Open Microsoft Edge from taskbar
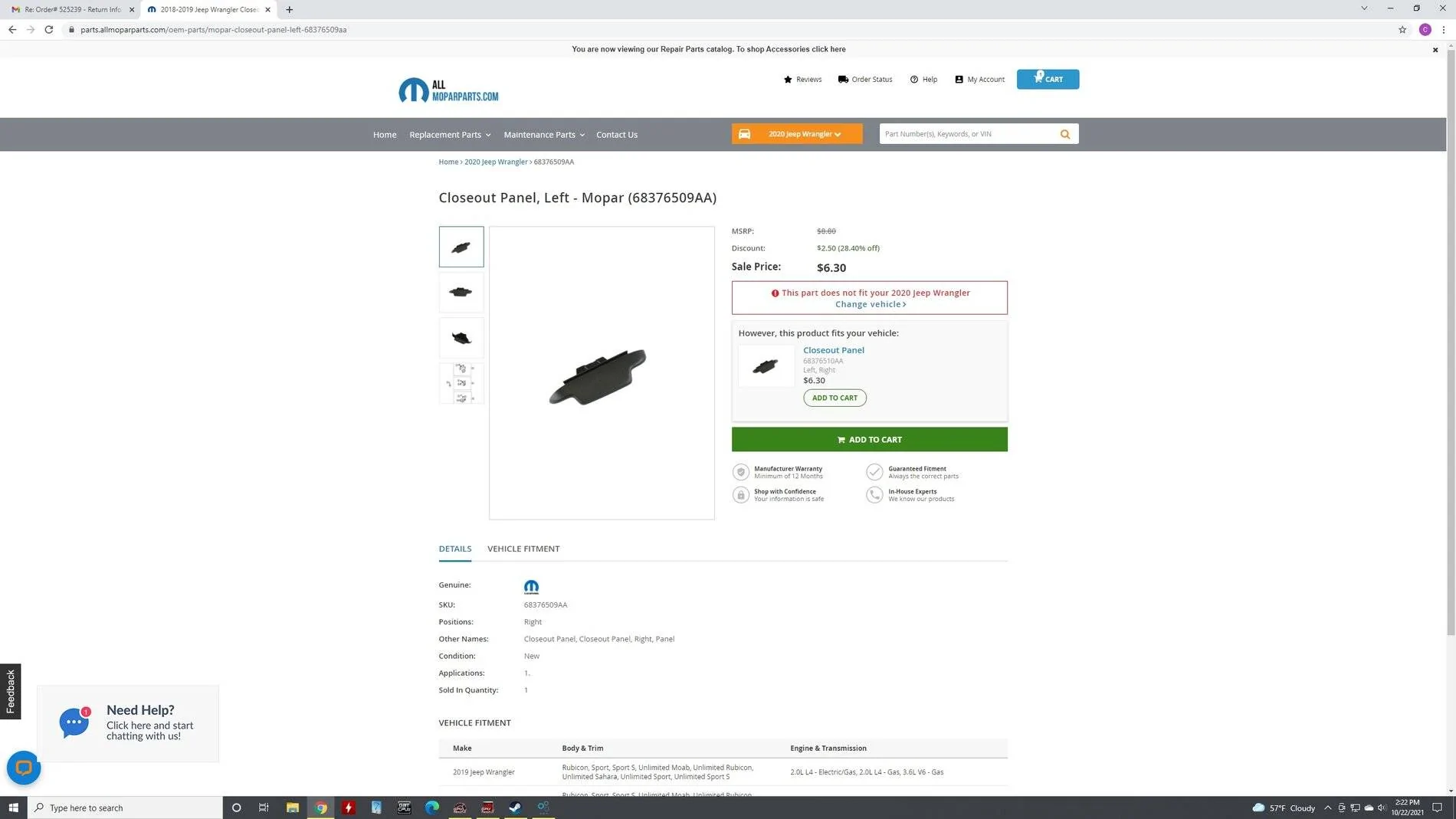Screen dimensions: 1456x819 pyautogui.click(x=432, y=808)
